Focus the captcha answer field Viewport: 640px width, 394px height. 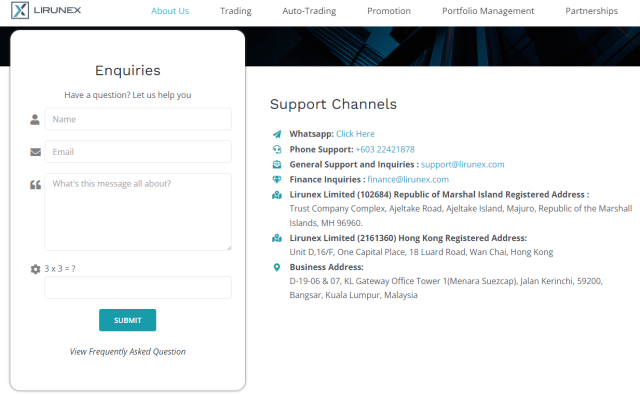[x=138, y=287]
